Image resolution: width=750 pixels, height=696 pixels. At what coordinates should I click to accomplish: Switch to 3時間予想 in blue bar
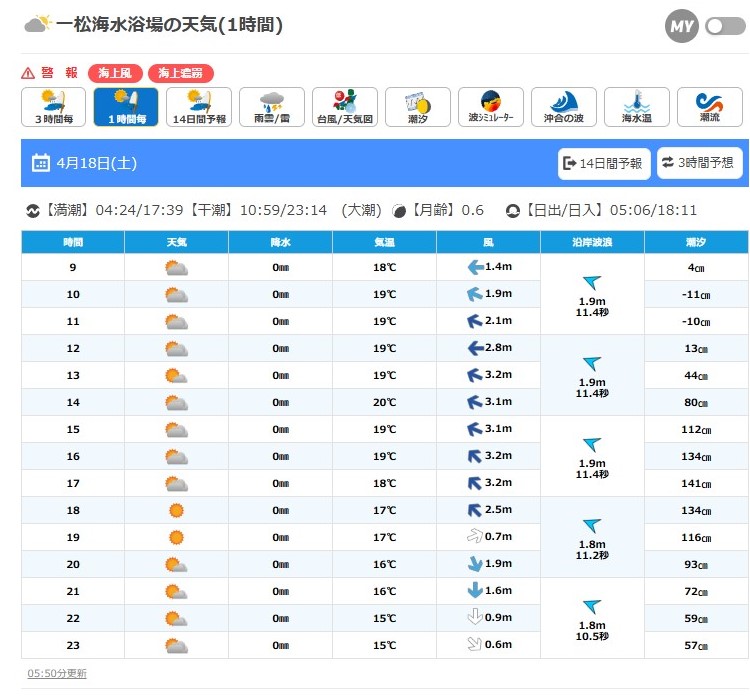[699, 163]
